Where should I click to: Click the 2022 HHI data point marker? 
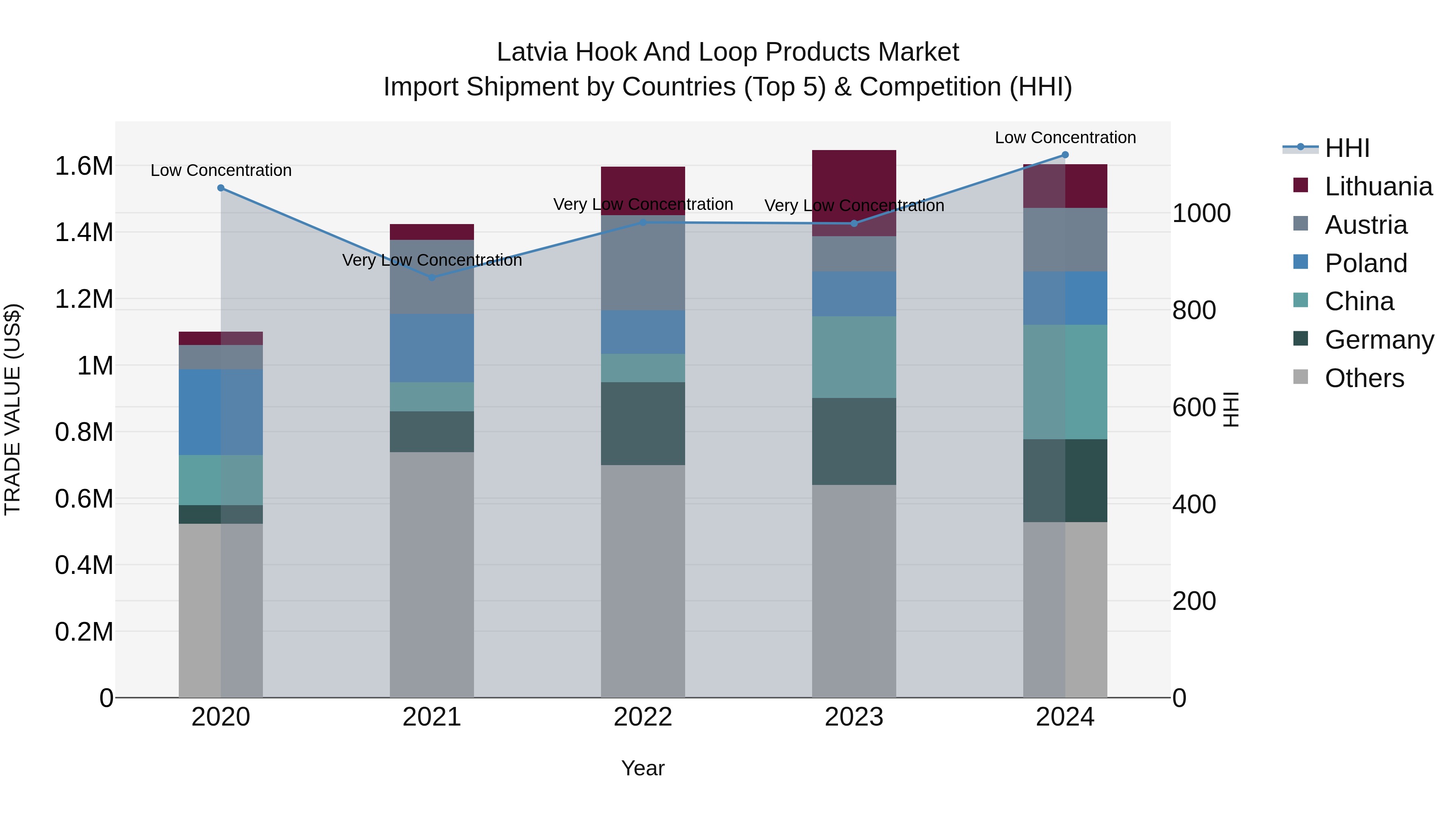coord(643,223)
